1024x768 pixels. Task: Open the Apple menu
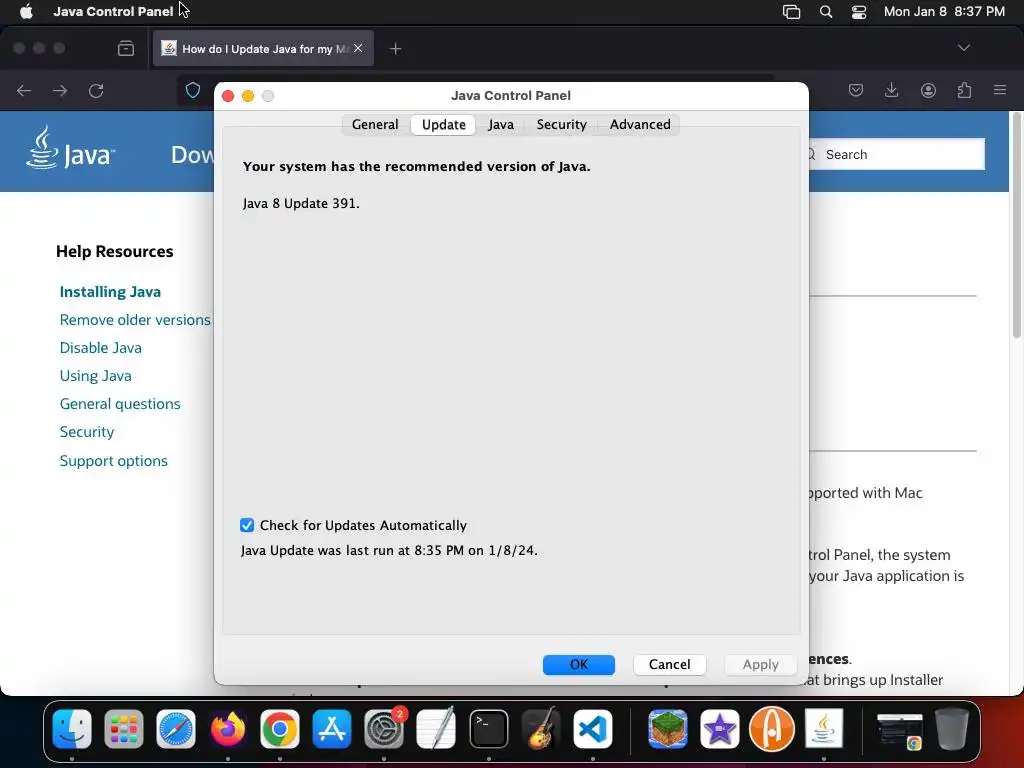click(26, 11)
